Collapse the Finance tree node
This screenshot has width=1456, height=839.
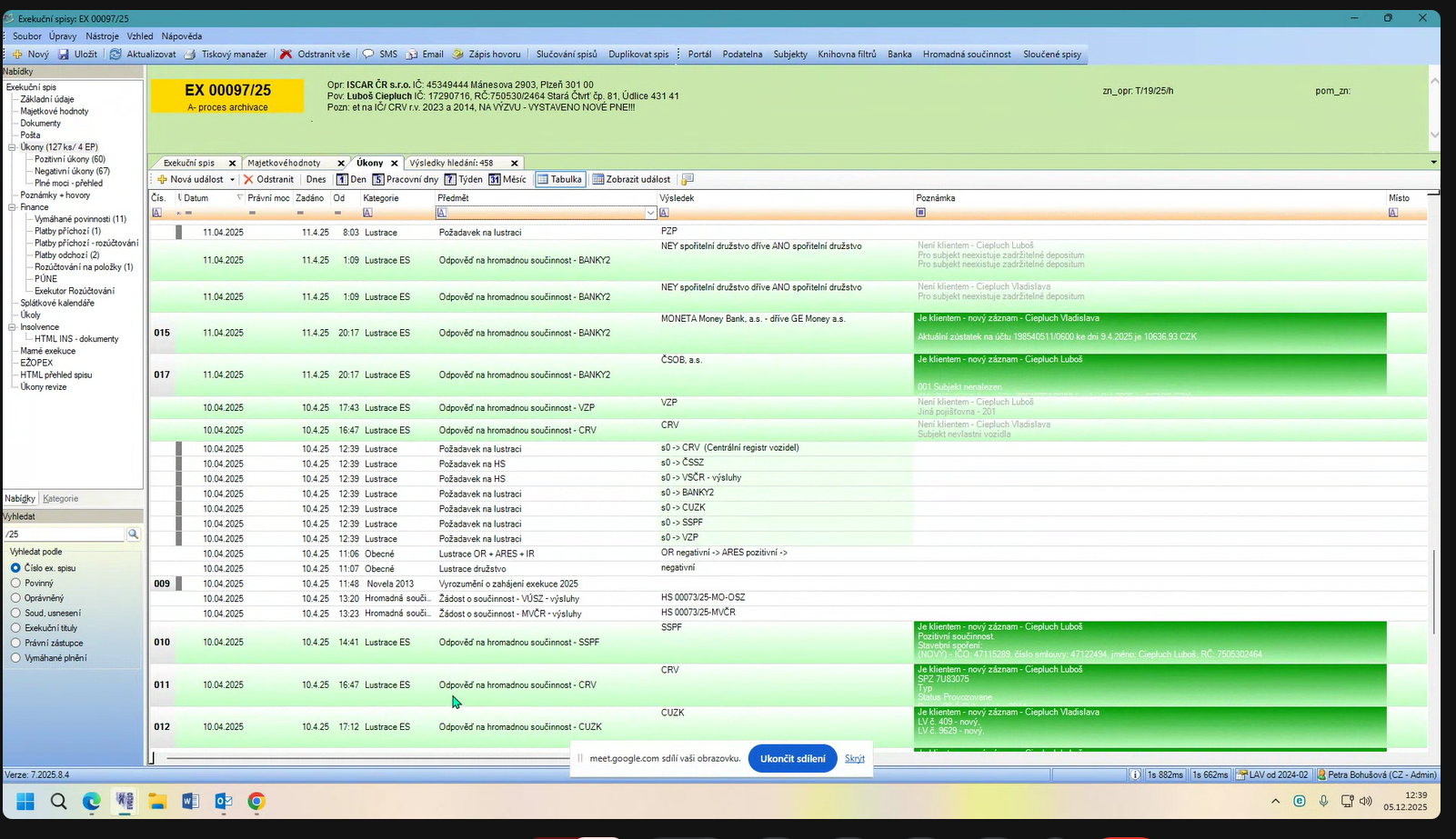point(13,207)
